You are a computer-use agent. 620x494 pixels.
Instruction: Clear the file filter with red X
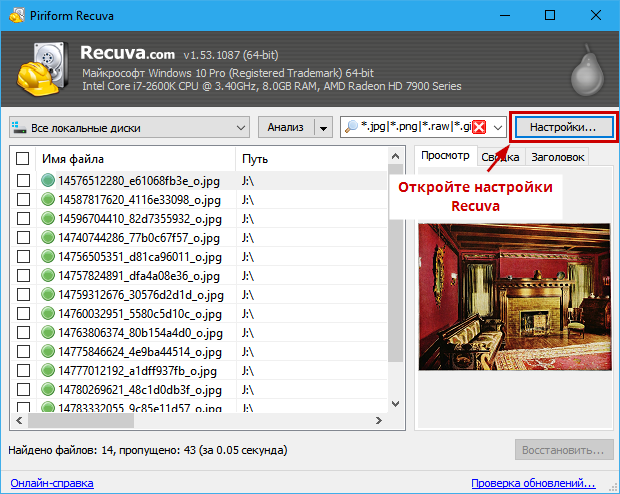tap(479, 127)
